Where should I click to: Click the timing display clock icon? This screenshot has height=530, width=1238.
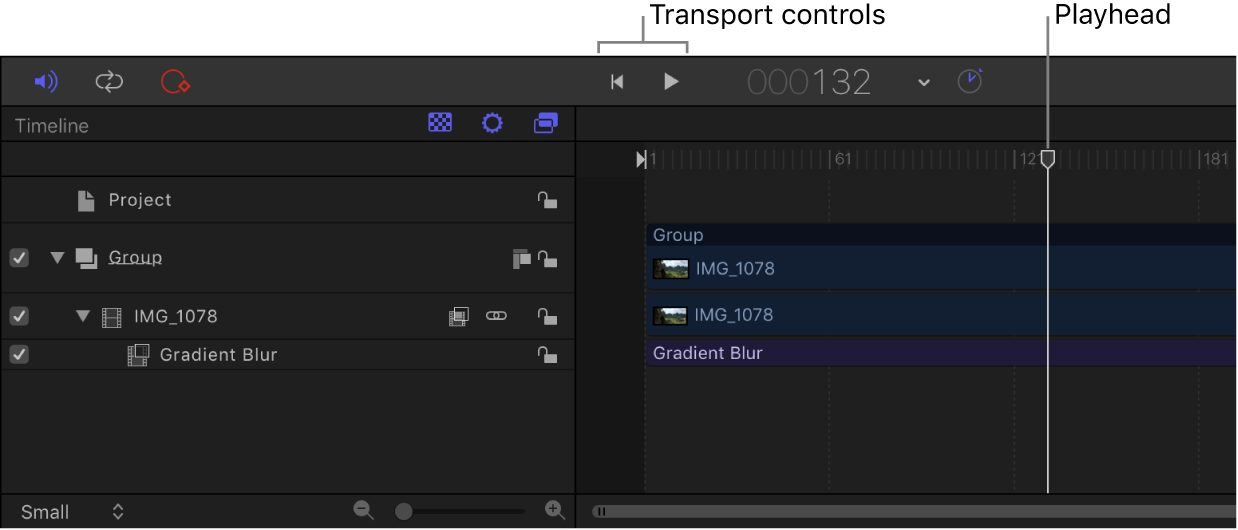click(x=970, y=82)
